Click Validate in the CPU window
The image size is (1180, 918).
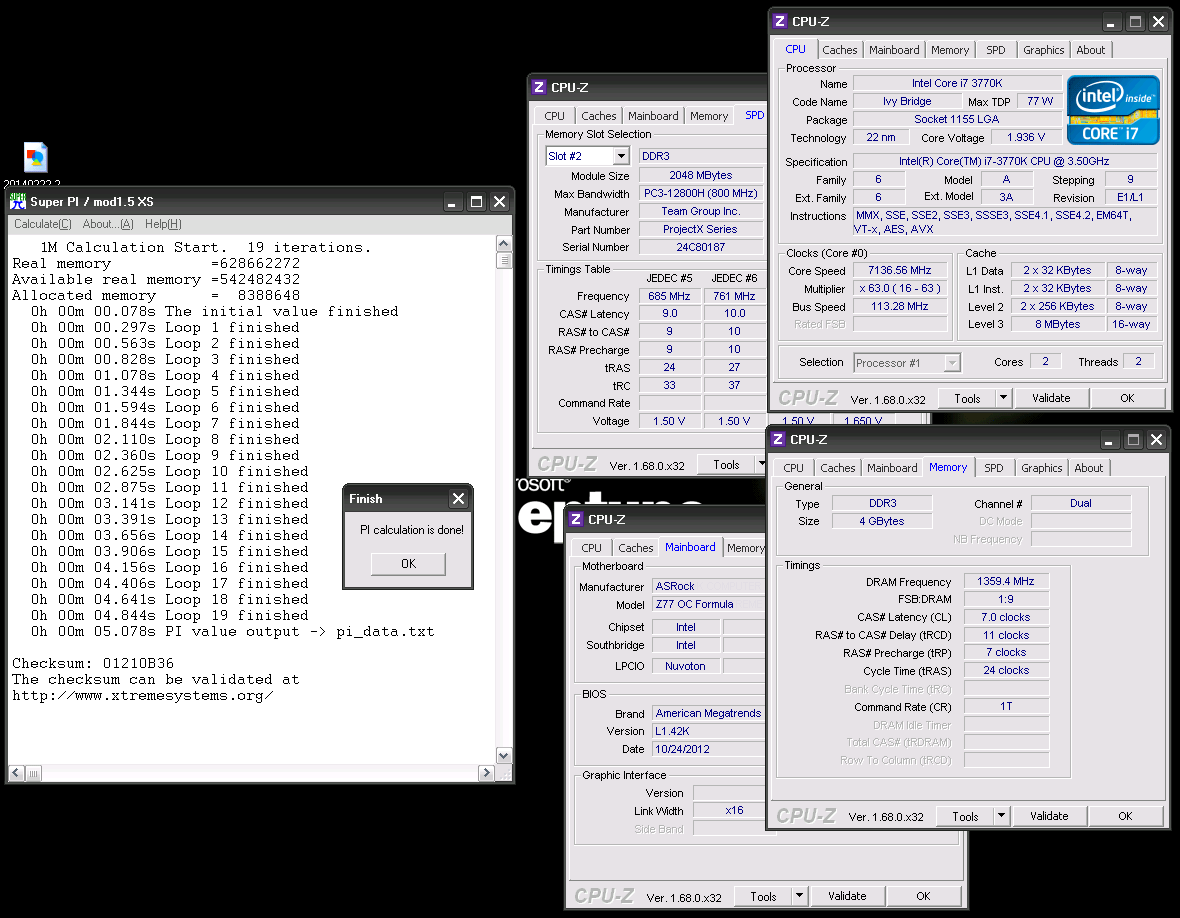1051,398
